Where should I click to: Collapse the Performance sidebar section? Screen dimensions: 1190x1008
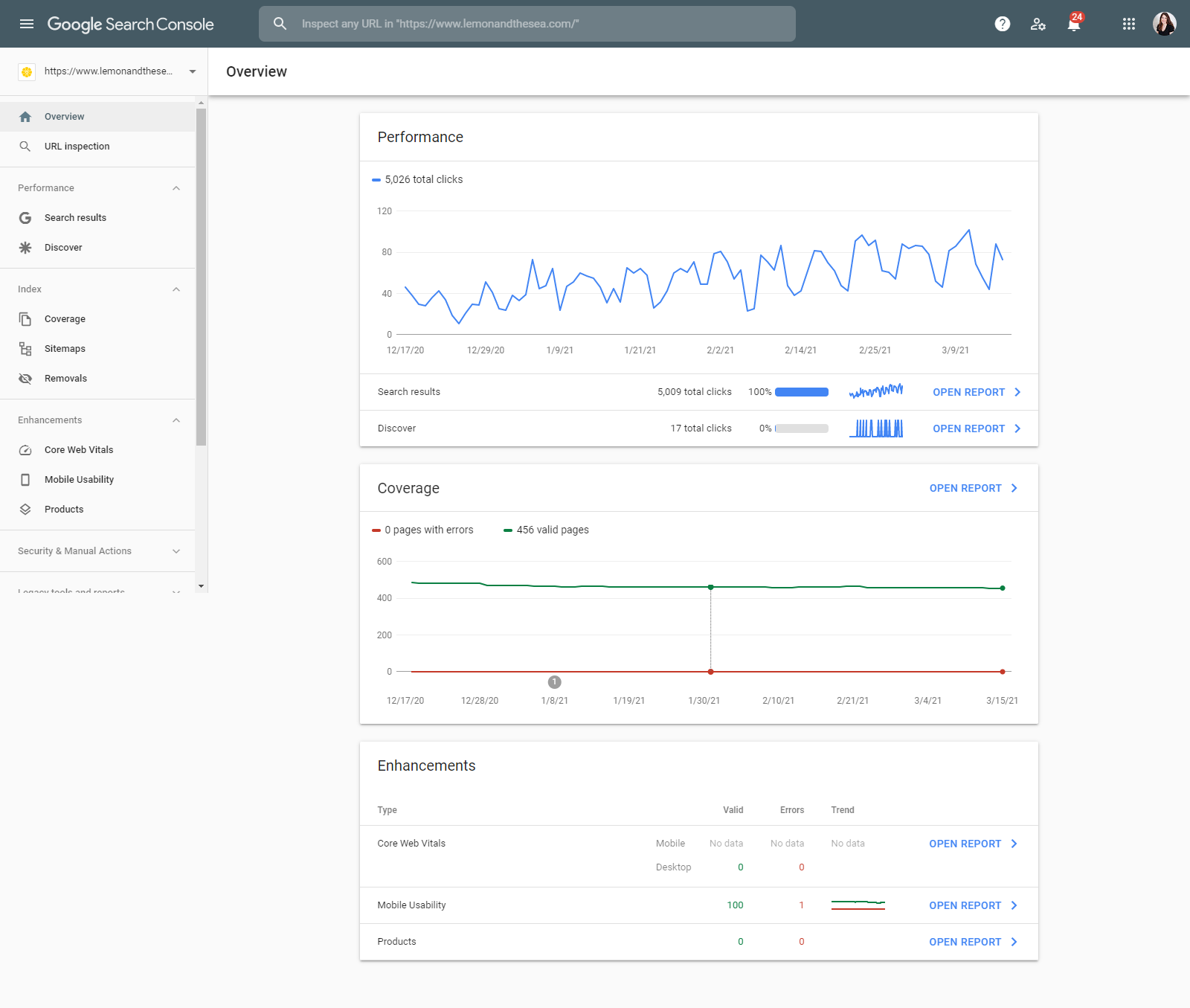point(176,188)
